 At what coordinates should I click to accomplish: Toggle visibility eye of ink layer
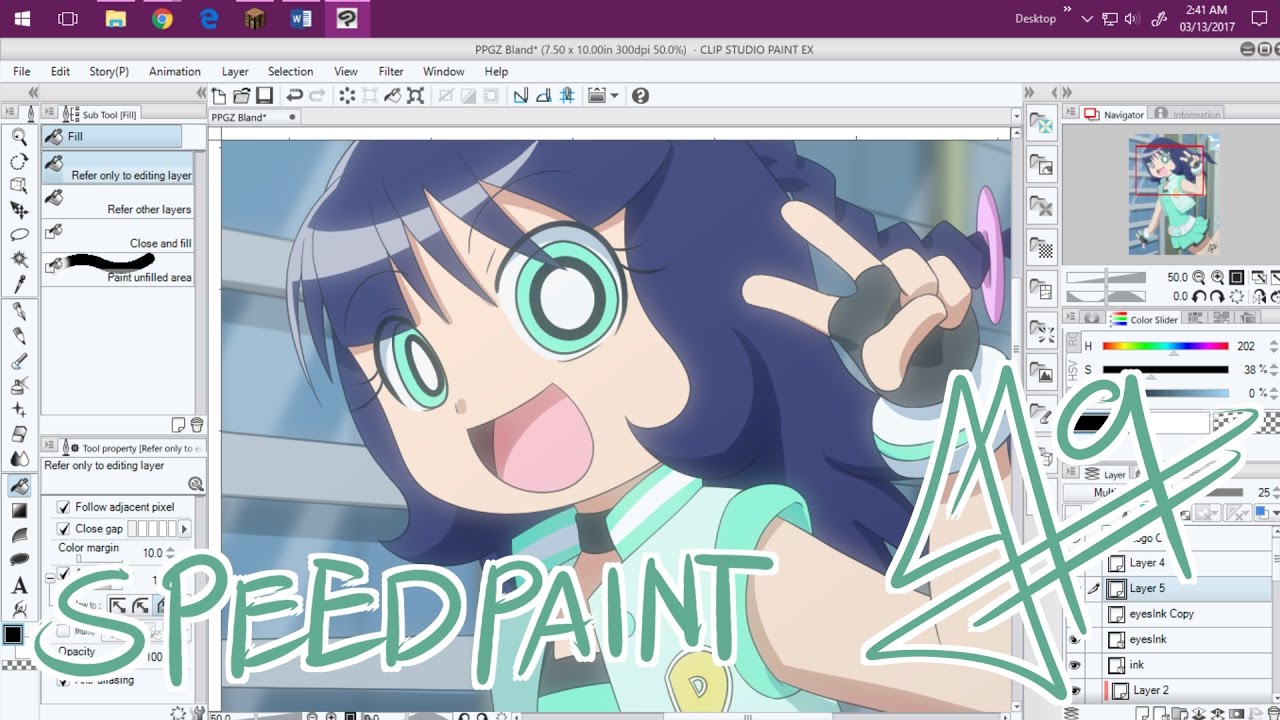pyautogui.click(x=1076, y=665)
